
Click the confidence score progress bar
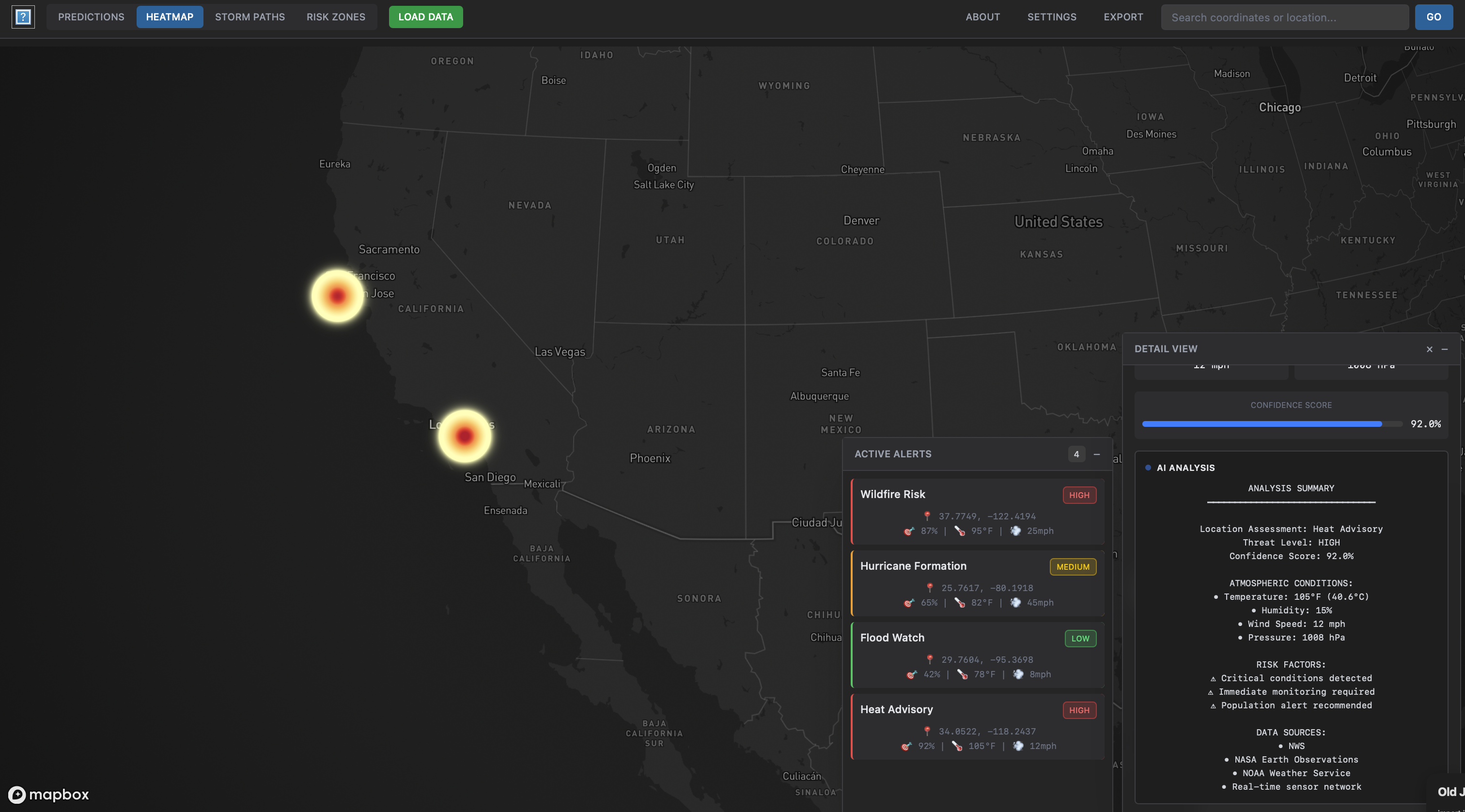coord(1272,424)
